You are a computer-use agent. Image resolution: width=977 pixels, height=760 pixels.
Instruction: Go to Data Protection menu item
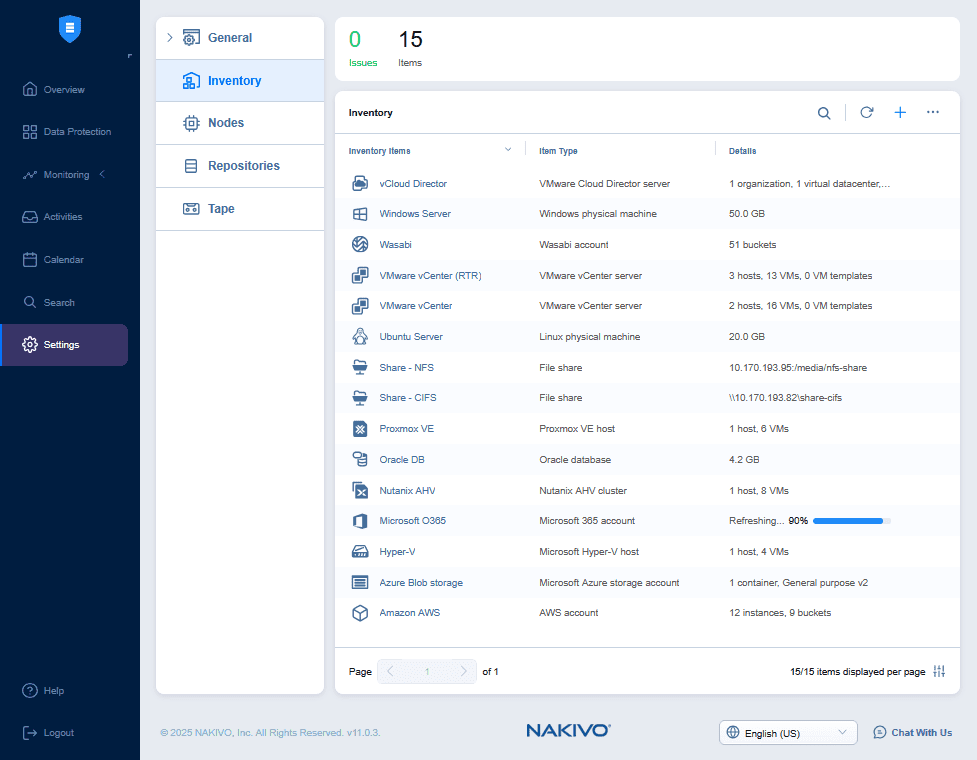[77, 131]
